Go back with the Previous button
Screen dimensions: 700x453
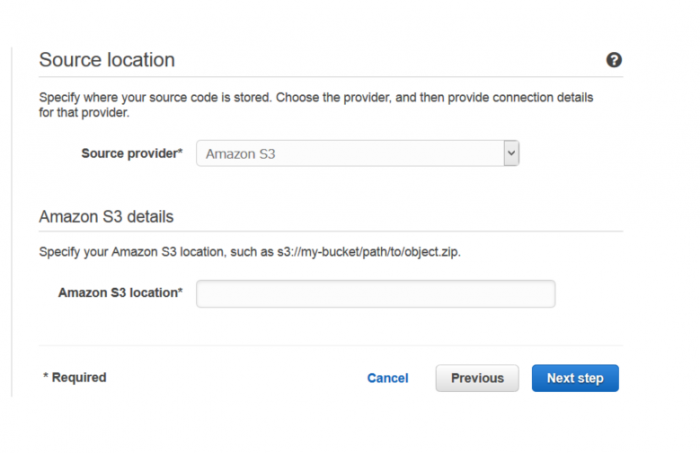[477, 378]
